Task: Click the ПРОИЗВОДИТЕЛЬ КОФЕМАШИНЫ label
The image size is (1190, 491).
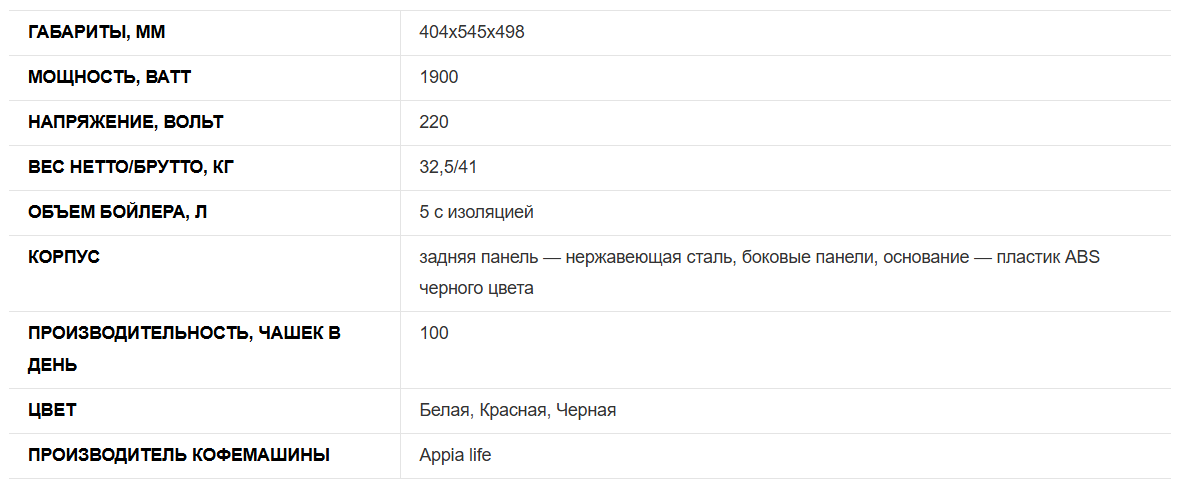Action: click(179, 455)
